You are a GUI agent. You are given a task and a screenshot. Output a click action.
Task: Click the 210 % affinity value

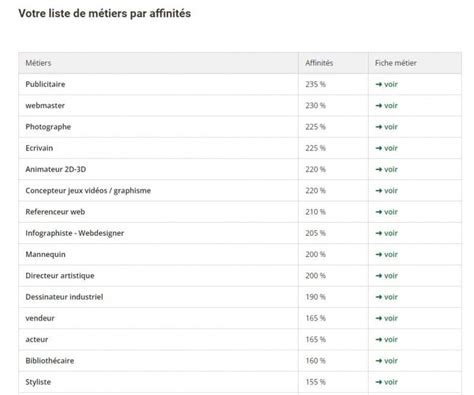(315, 212)
